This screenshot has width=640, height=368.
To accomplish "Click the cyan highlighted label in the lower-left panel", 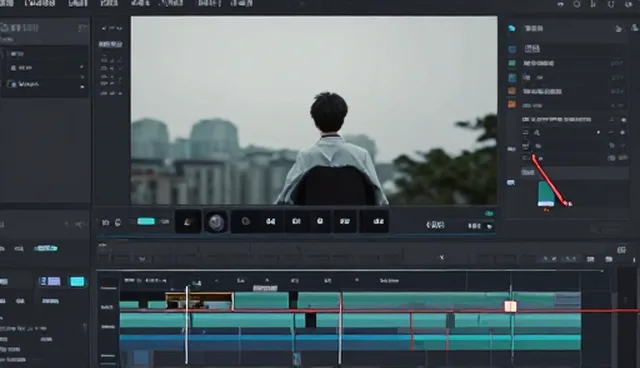I will [46, 248].
